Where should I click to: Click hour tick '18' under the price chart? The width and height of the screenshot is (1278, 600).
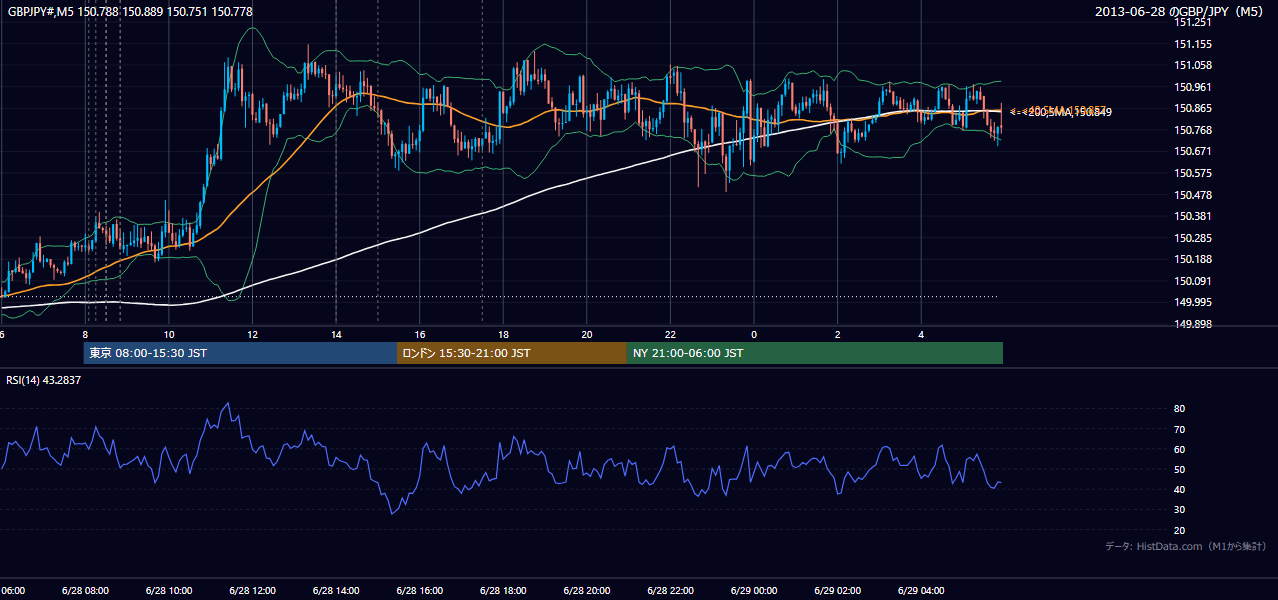(x=503, y=334)
